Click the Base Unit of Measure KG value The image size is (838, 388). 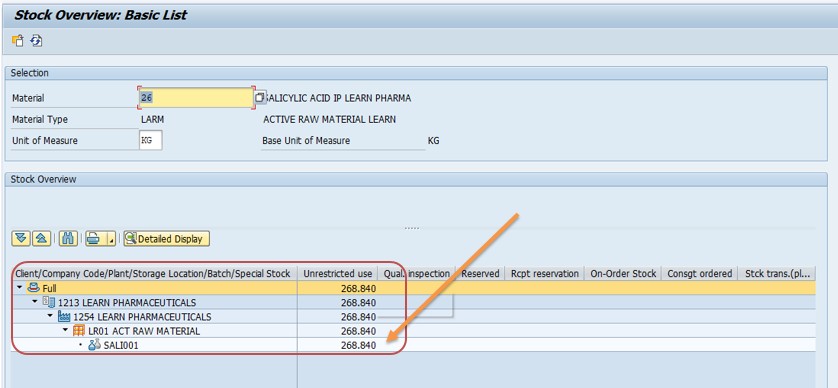[434, 141]
